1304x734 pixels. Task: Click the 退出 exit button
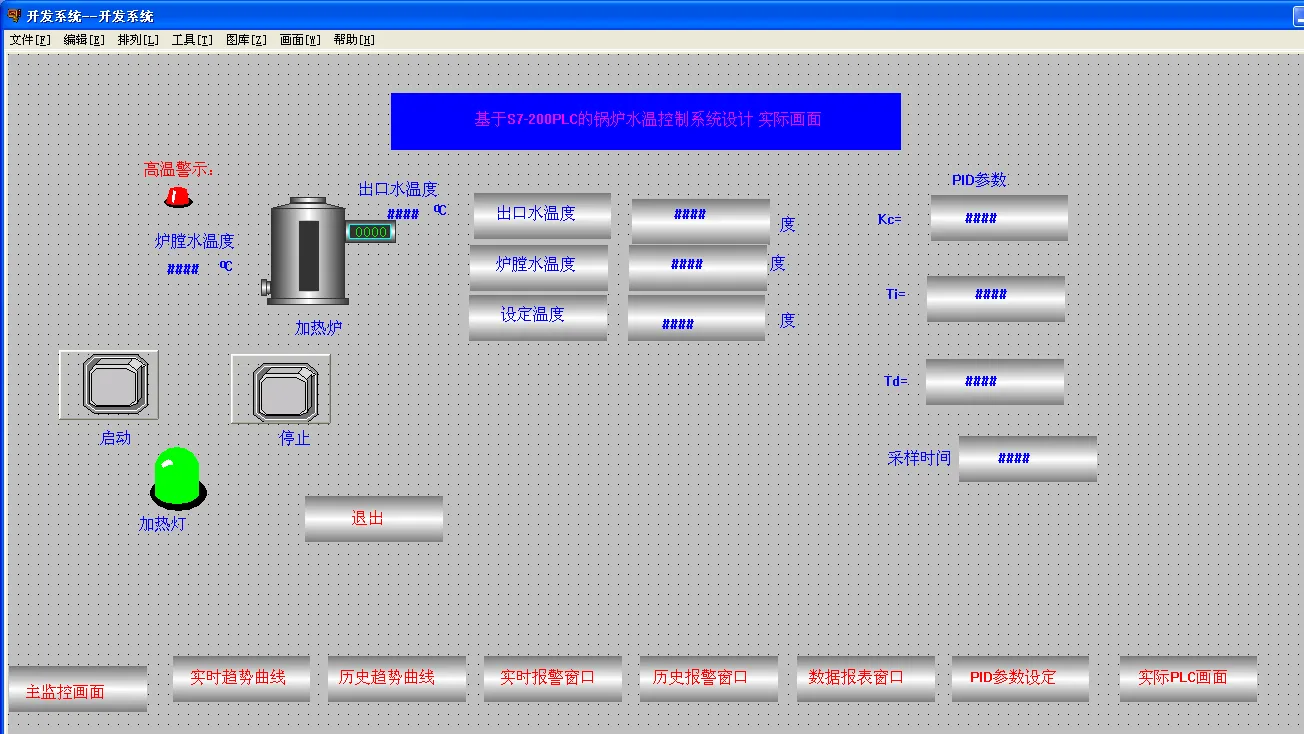[374, 519]
